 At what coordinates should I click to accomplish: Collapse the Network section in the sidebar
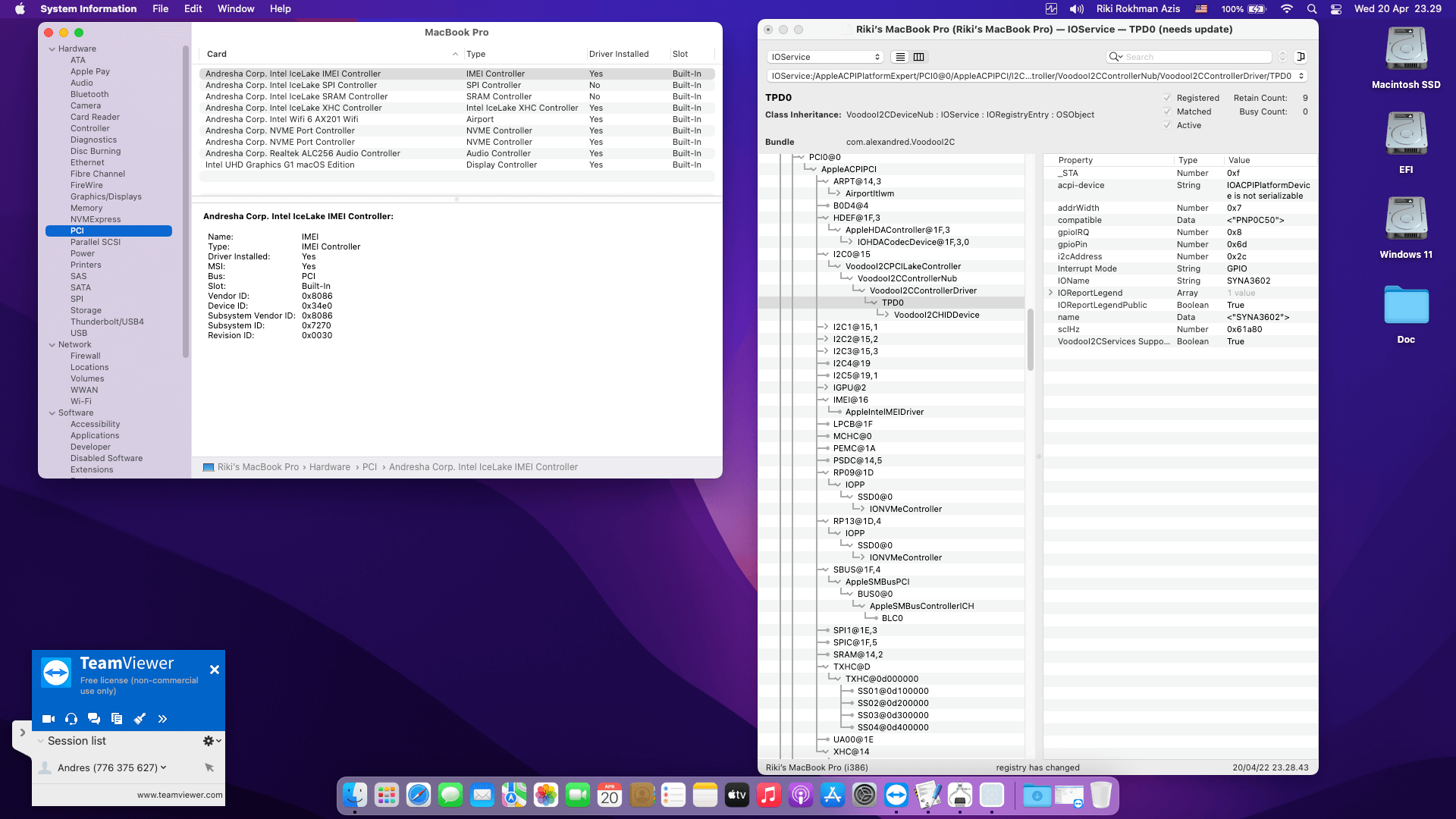[52, 344]
